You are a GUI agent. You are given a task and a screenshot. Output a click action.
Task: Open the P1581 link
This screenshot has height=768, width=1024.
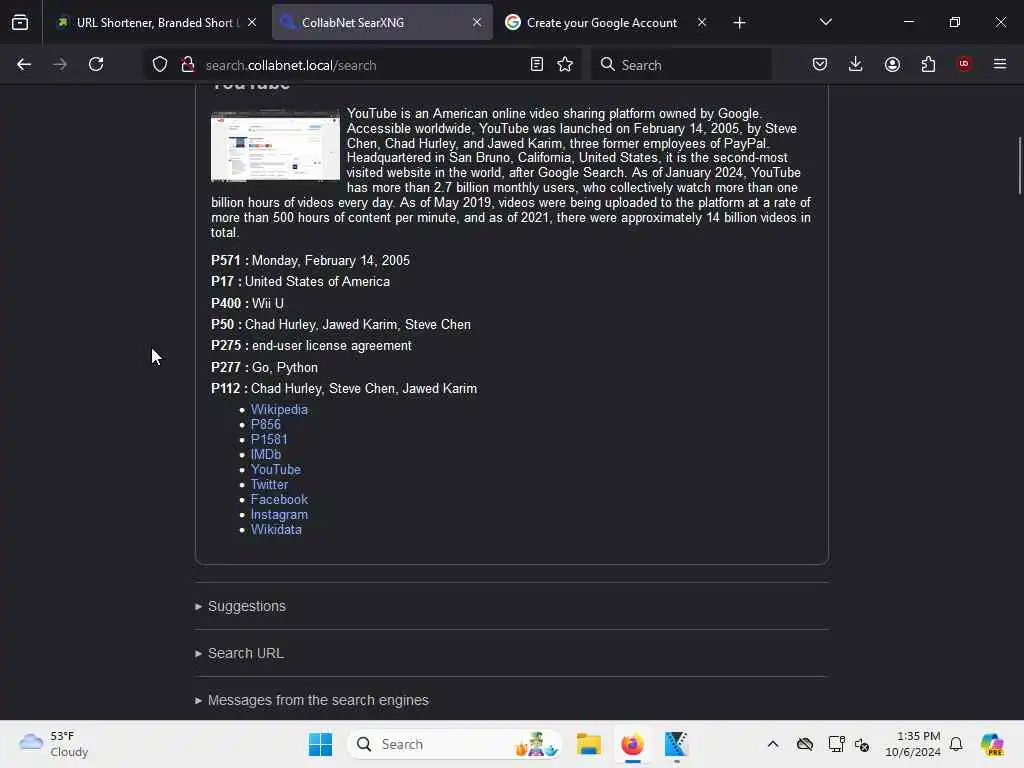(269, 440)
